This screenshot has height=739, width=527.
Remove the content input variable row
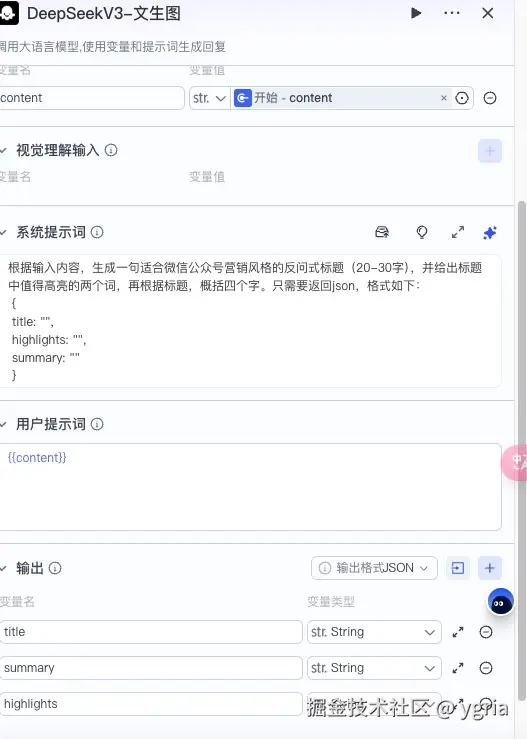pyautogui.click(x=490, y=98)
